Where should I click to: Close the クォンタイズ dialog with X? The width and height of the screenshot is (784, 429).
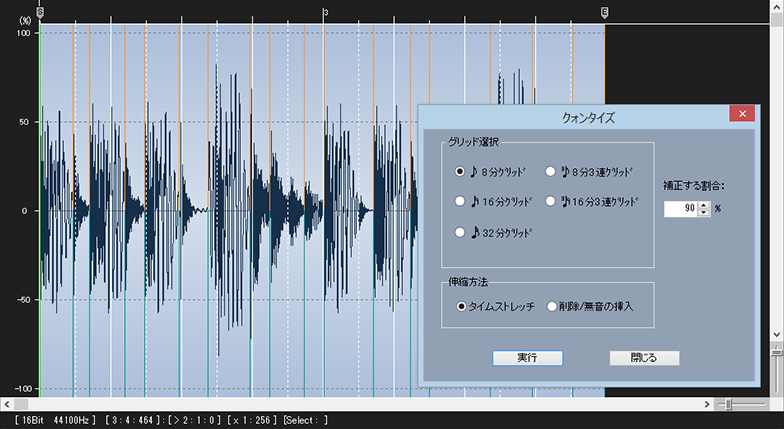[741, 114]
